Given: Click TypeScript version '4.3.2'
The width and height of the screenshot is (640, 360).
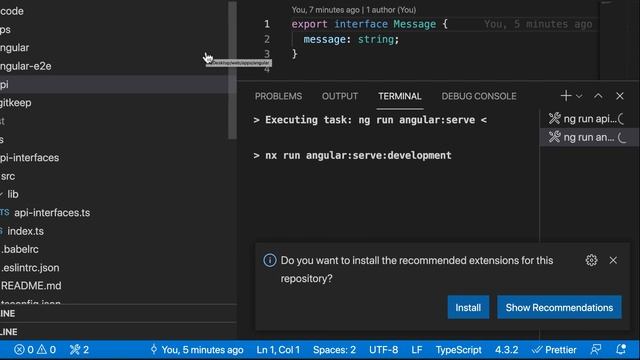Looking at the screenshot, I should pyautogui.click(x=507, y=350).
